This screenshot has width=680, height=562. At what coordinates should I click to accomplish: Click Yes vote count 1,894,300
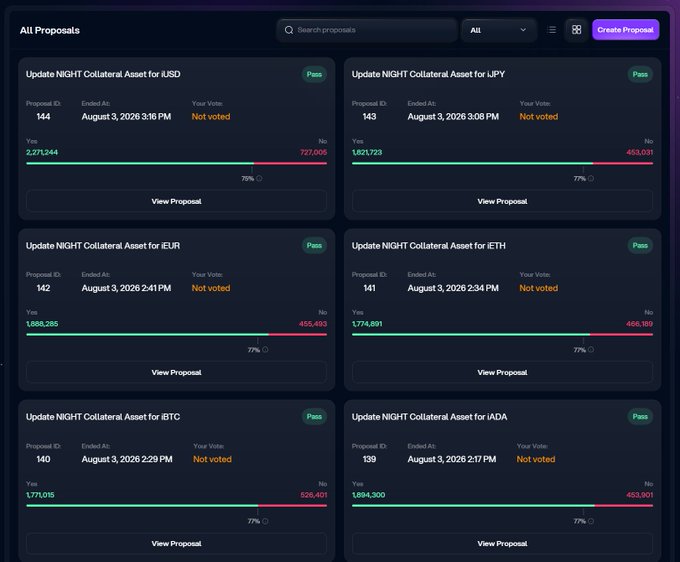(369, 495)
